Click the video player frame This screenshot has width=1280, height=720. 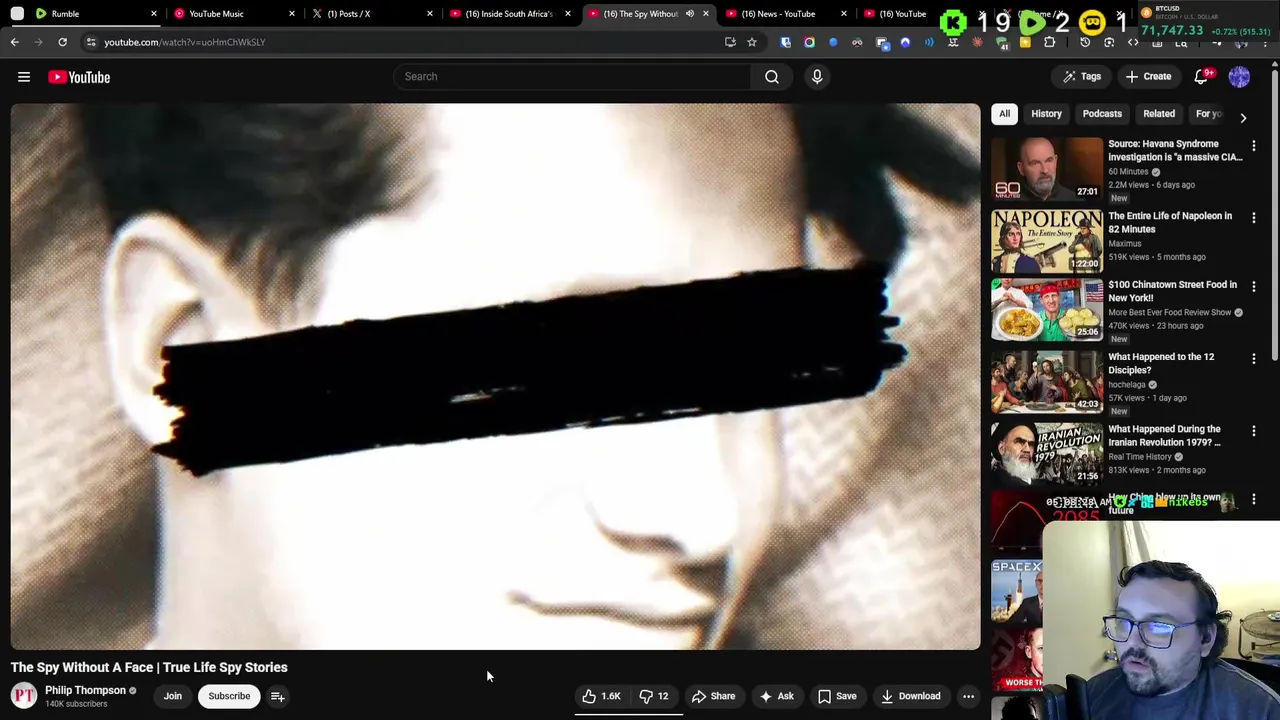(495, 377)
